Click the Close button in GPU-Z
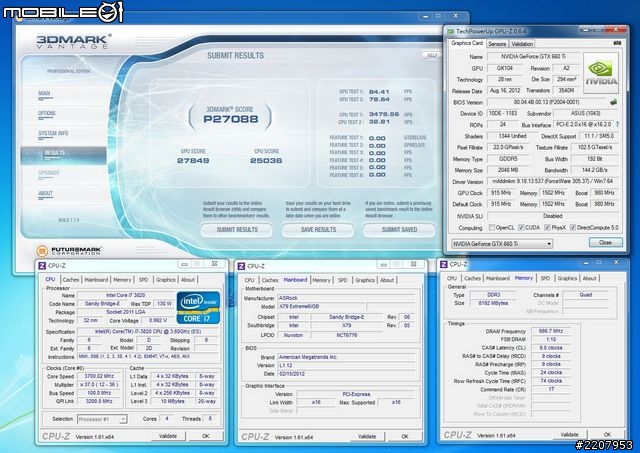This screenshot has width=640, height=453. coord(605,242)
